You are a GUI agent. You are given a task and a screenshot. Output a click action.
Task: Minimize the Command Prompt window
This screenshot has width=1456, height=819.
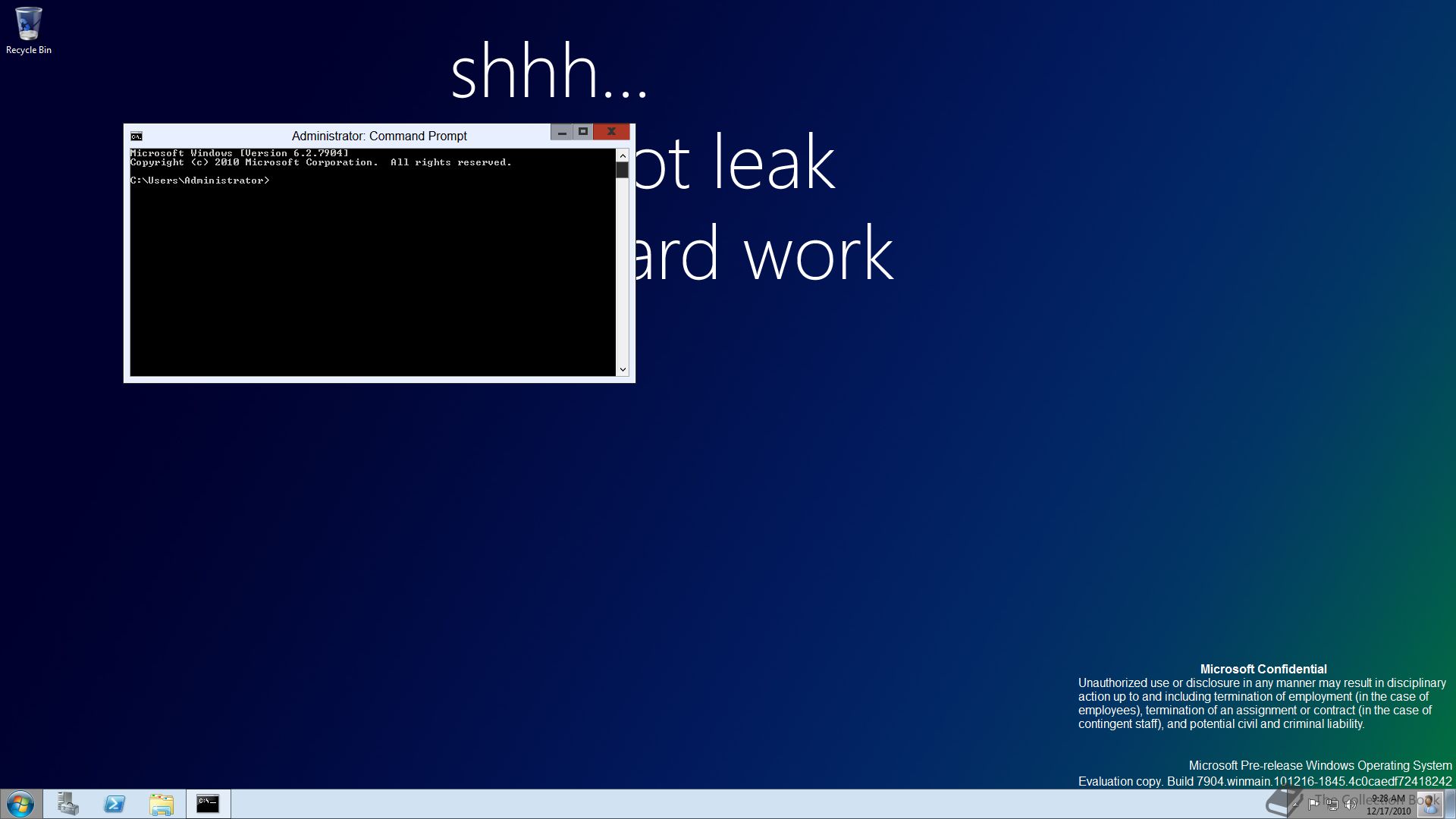tap(561, 132)
